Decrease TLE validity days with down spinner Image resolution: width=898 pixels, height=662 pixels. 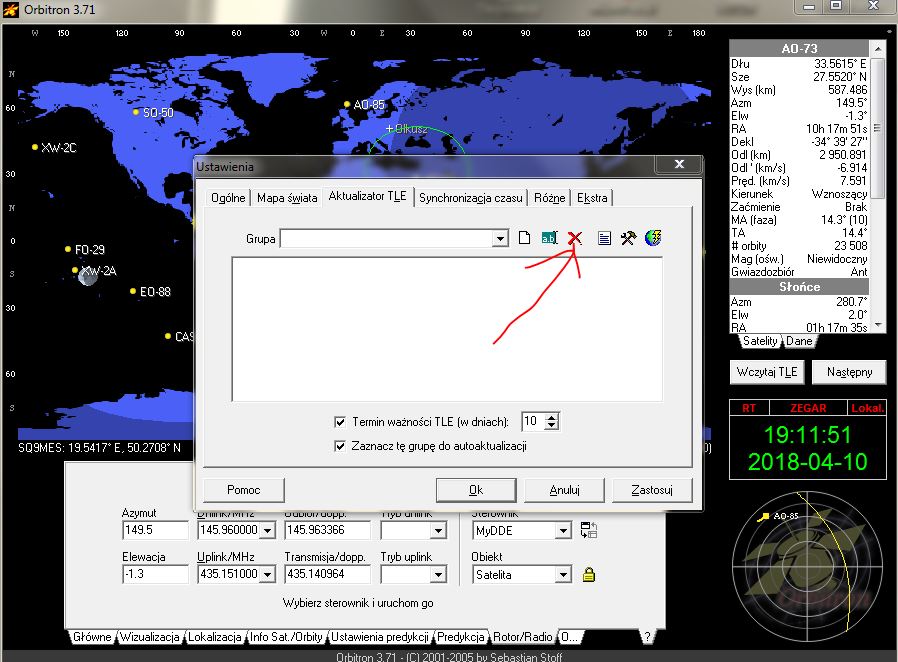click(551, 425)
